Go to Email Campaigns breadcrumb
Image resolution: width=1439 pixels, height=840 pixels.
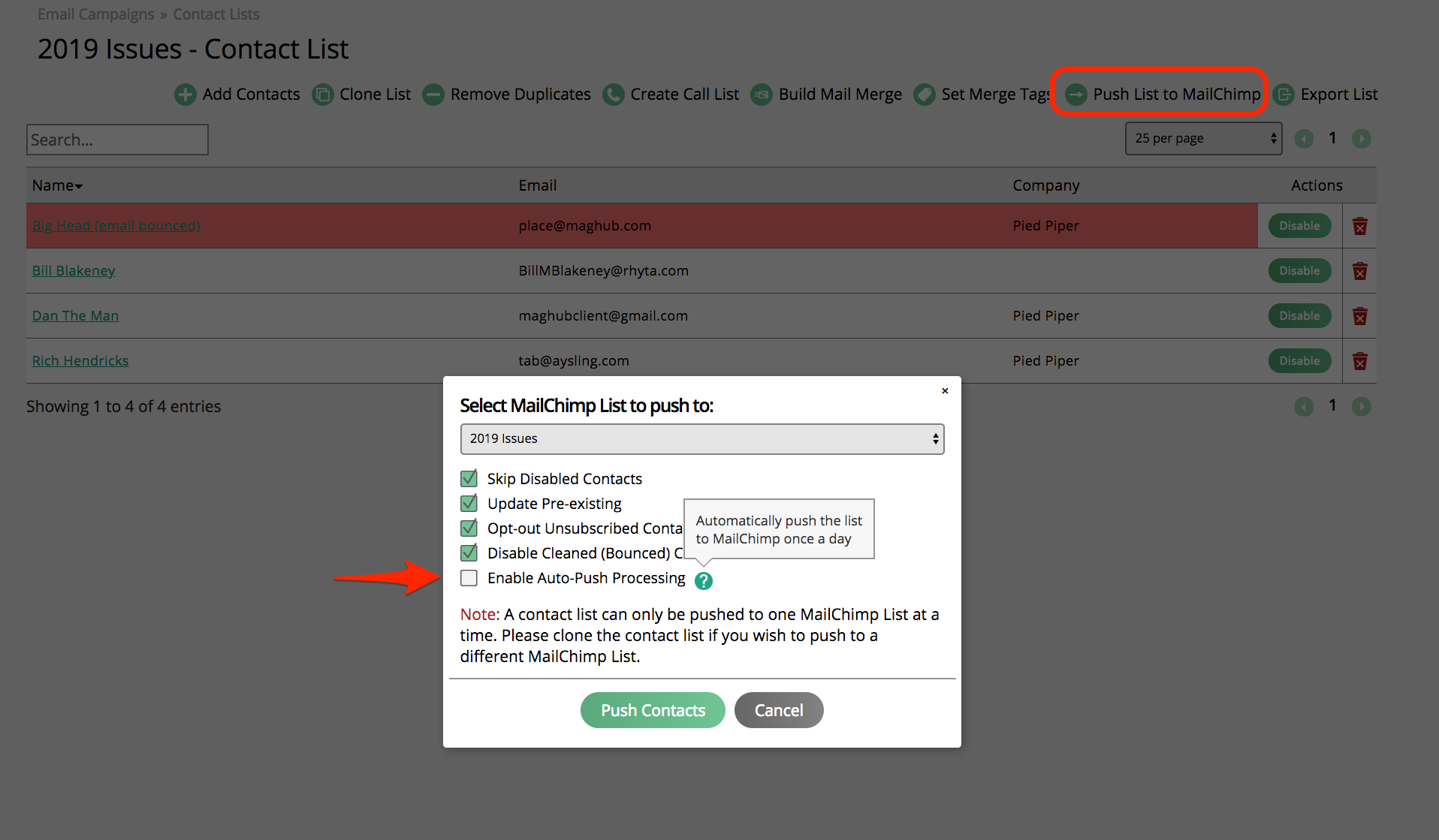pos(96,14)
